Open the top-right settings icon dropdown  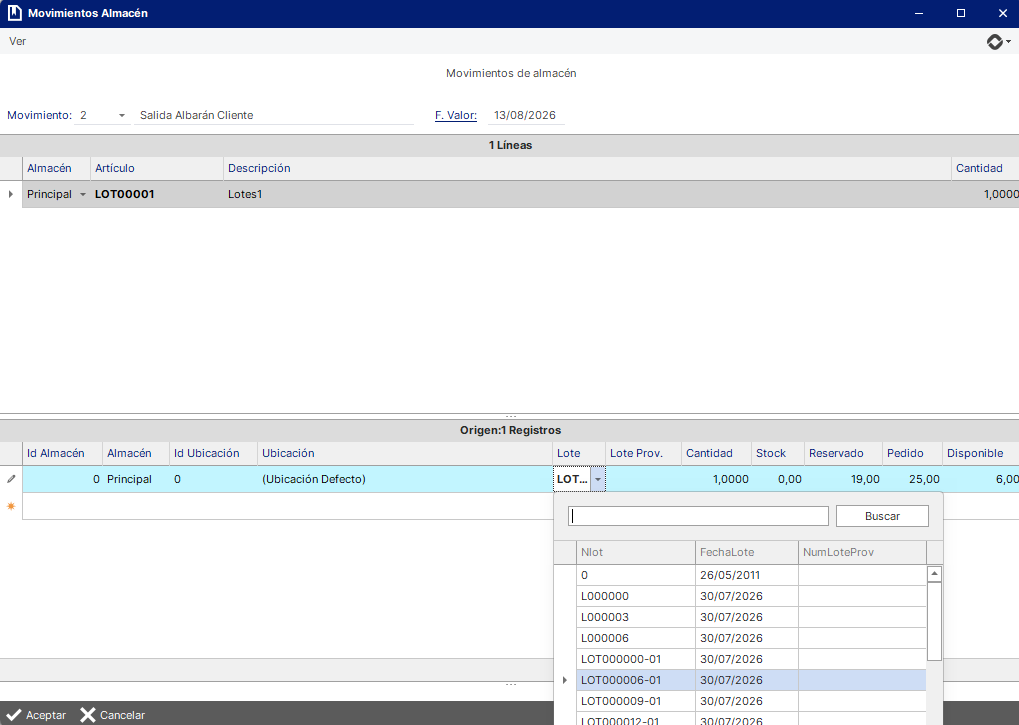(x=998, y=42)
